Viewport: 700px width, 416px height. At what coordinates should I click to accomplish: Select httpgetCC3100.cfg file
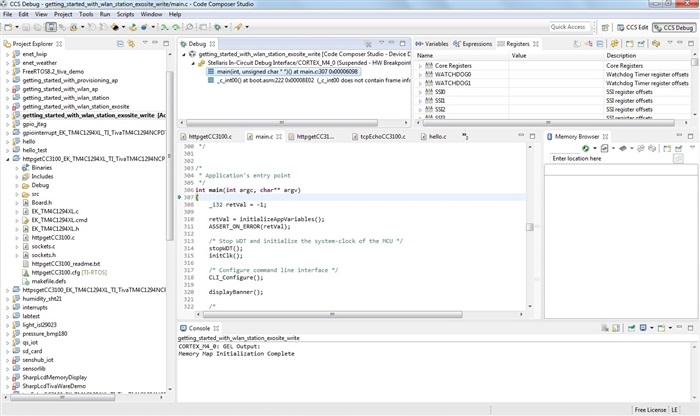point(65,272)
